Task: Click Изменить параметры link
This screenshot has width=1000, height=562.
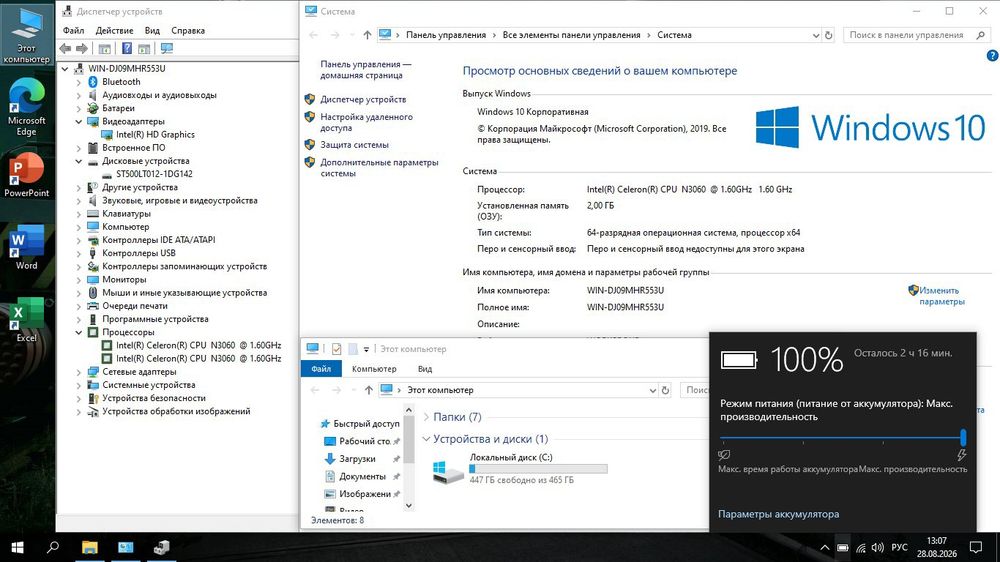Action: click(941, 296)
